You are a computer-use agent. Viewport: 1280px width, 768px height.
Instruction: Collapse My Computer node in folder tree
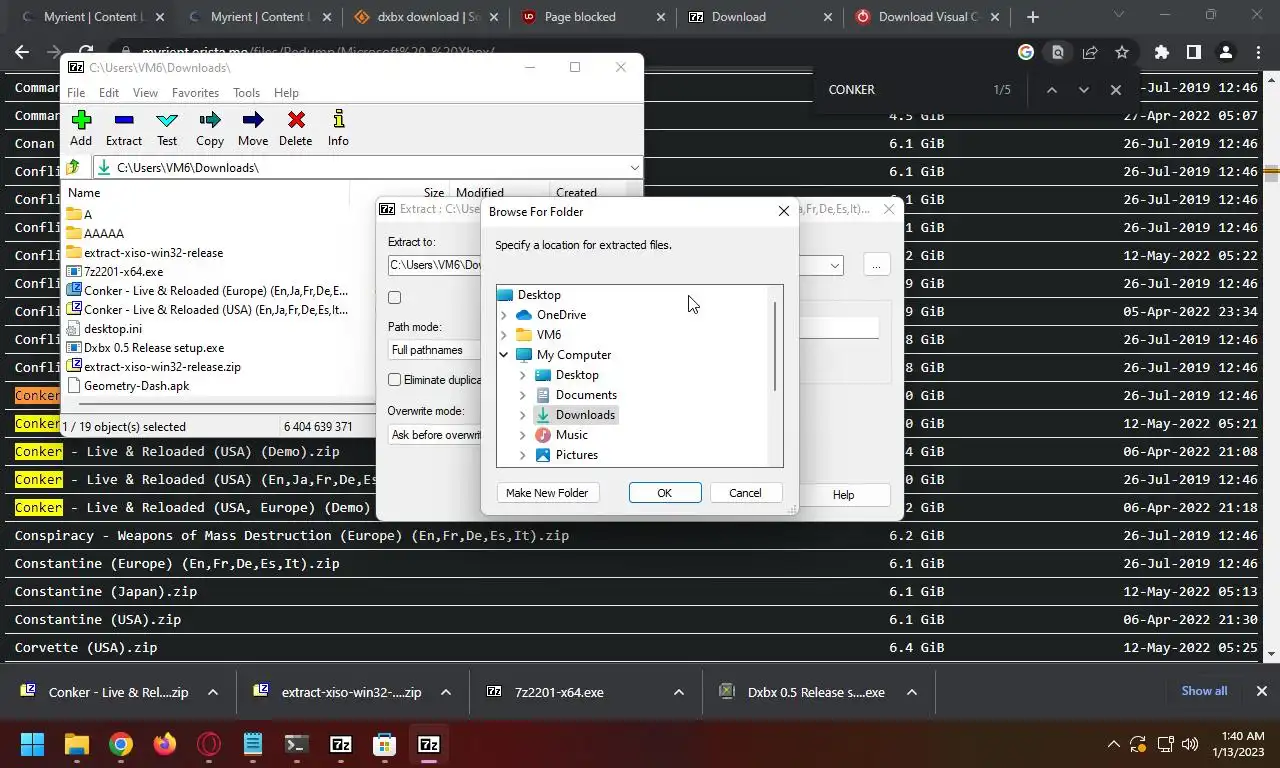(504, 355)
